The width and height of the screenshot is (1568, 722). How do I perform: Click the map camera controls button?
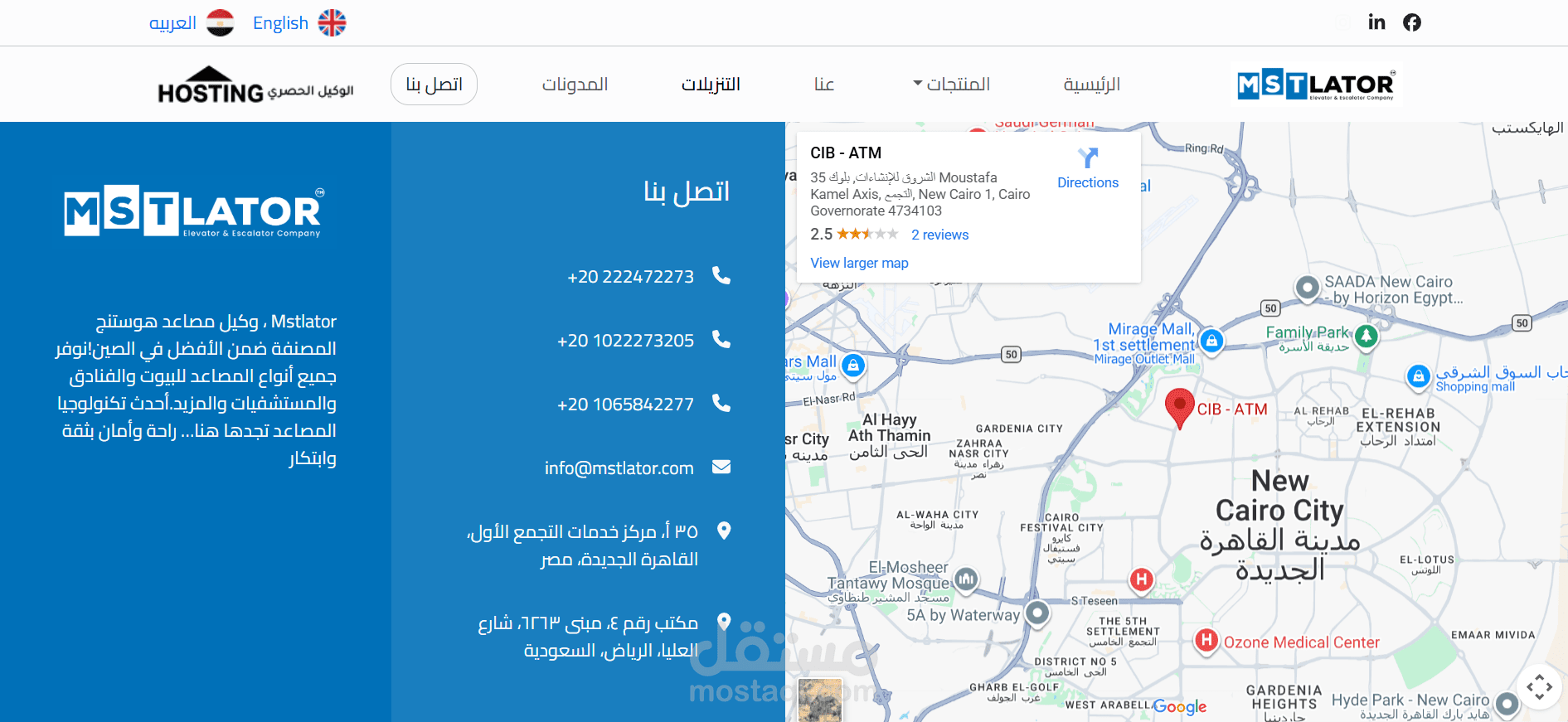[x=1540, y=687]
